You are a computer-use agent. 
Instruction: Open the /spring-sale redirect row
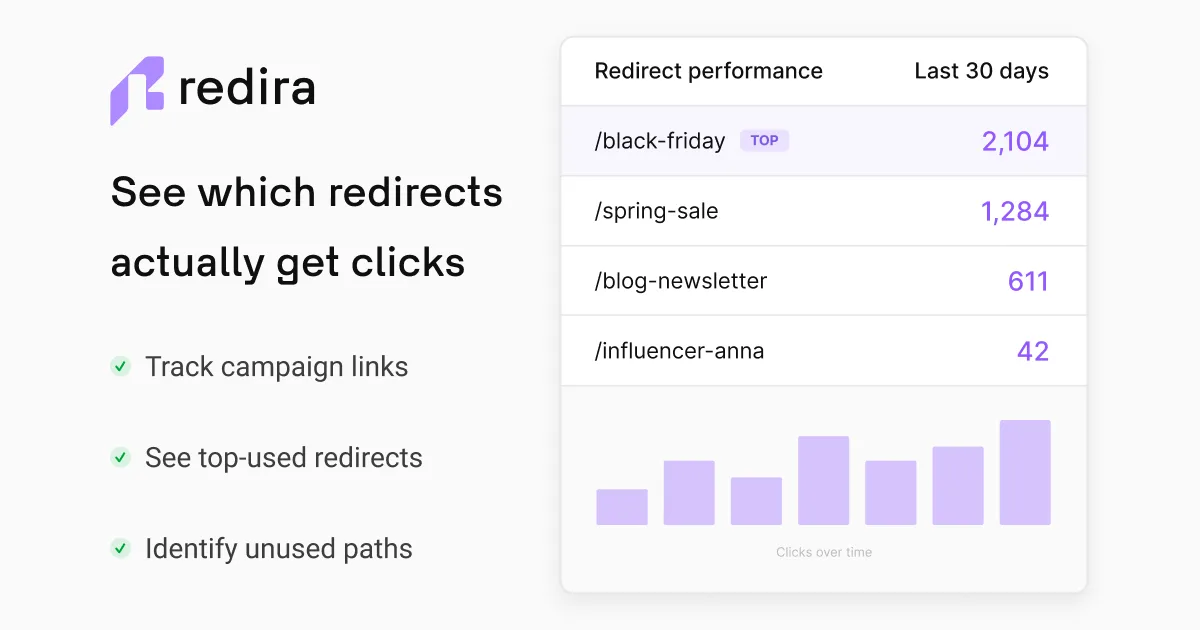click(x=824, y=211)
